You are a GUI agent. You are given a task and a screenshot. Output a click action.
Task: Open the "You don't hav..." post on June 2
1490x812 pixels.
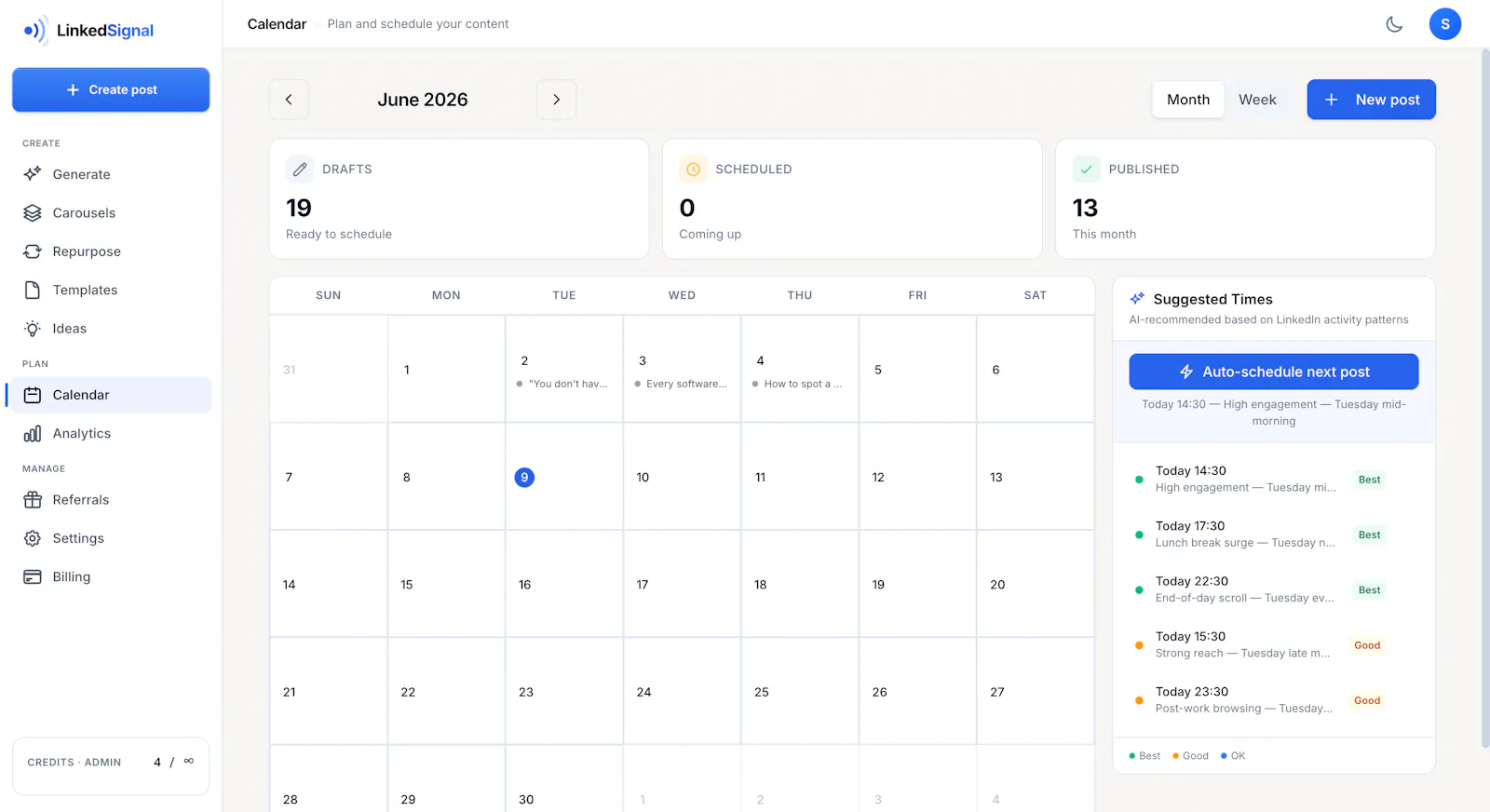[x=563, y=384]
